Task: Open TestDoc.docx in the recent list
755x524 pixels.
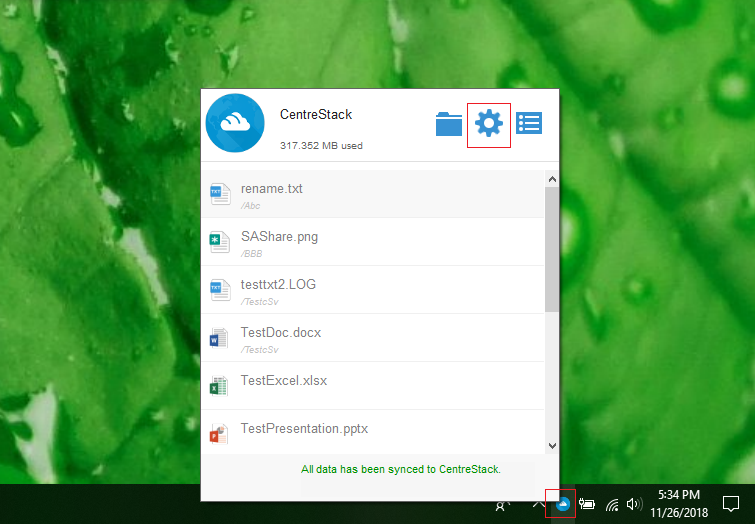Action: coord(372,338)
